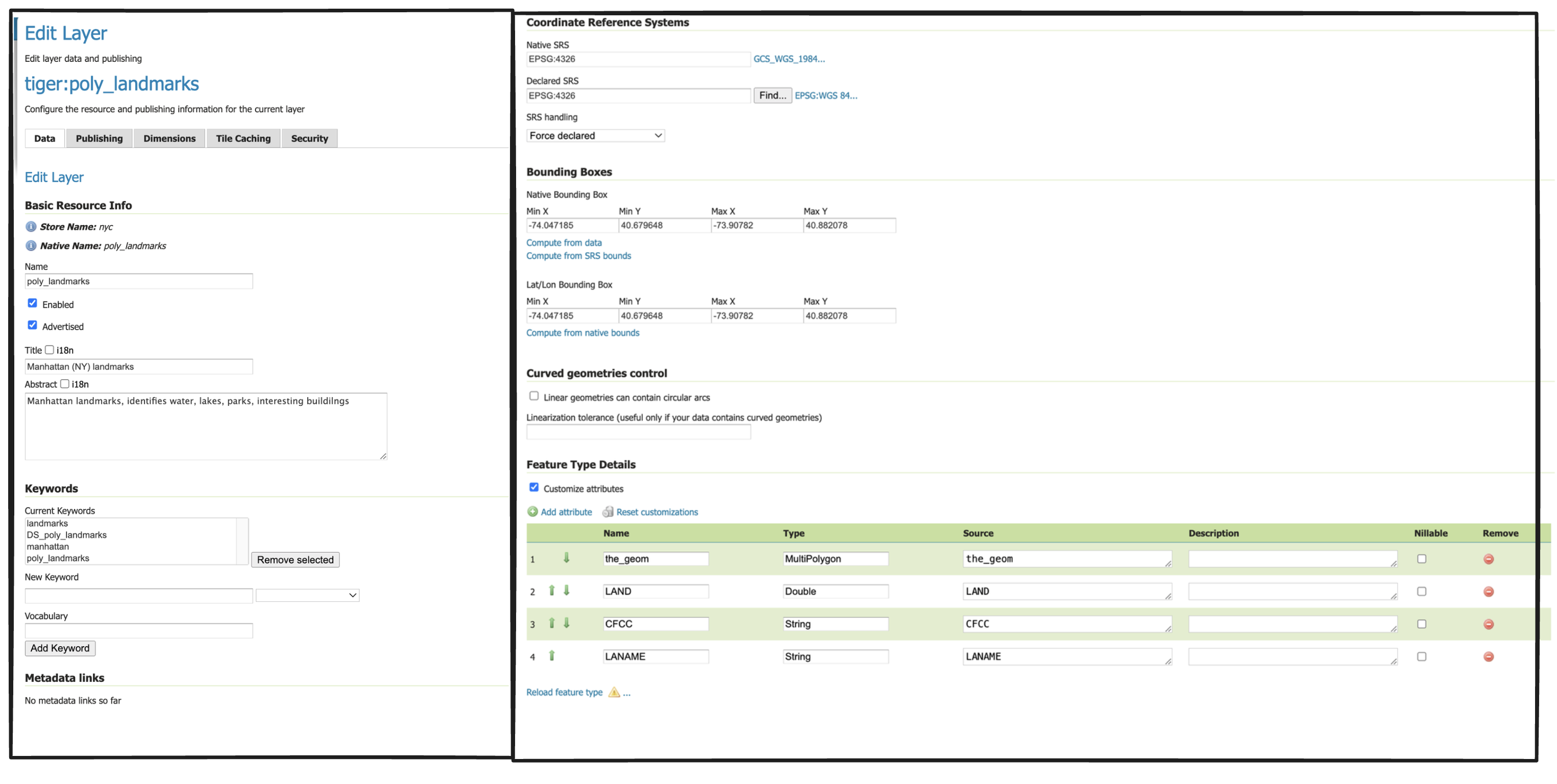This screenshot has width=1557, height=784.
Task: Enable linear geometries with circular arcs
Action: click(x=533, y=396)
